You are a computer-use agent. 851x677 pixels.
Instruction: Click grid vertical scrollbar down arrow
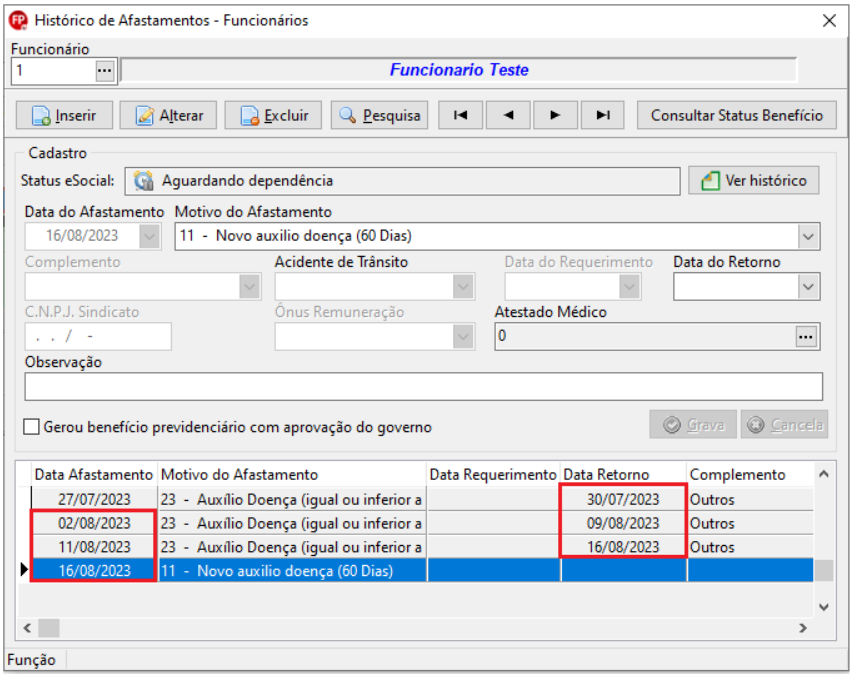pyautogui.click(x=823, y=607)
